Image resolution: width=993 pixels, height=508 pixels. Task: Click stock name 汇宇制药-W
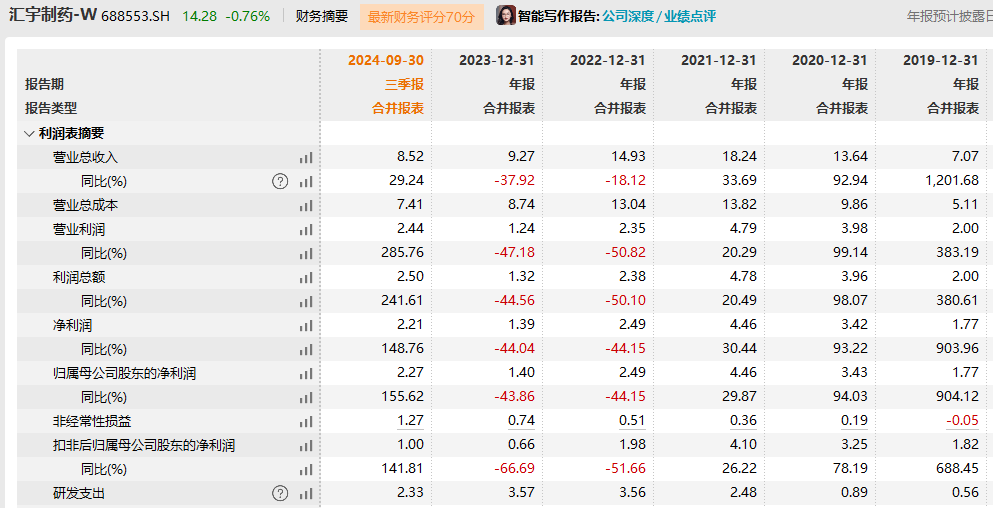53,15
